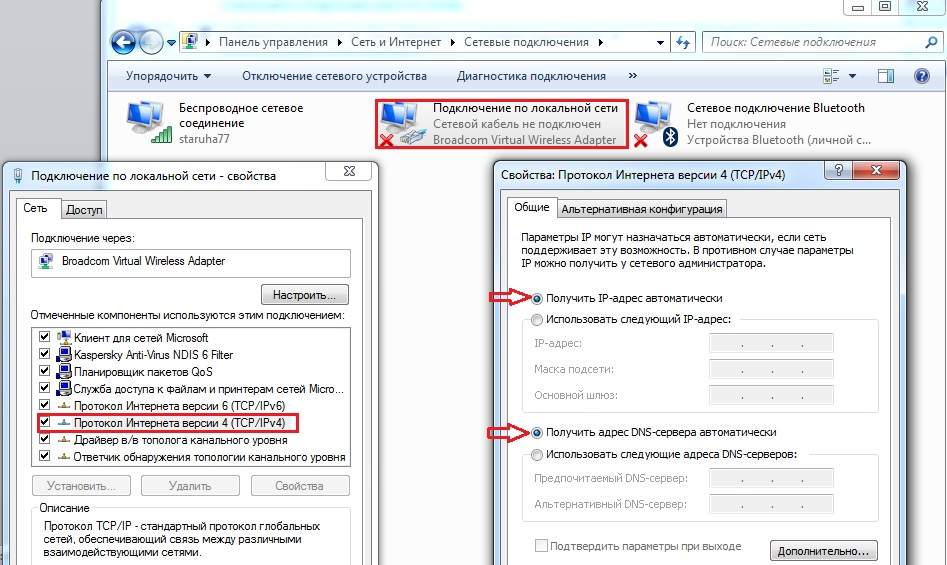Click the search magnifier icon
This screenshot has width=947, height=565.
[931, 42]
